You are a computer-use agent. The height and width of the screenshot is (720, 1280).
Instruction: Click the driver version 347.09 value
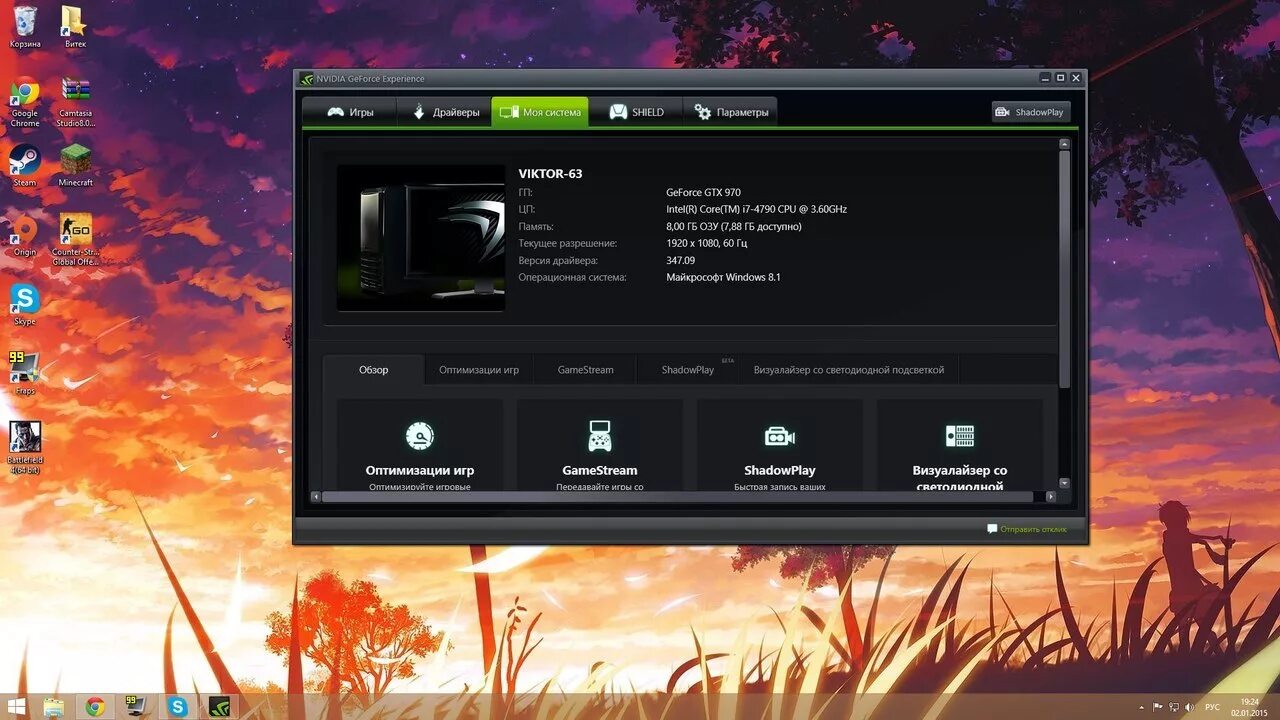click(680, 260)
